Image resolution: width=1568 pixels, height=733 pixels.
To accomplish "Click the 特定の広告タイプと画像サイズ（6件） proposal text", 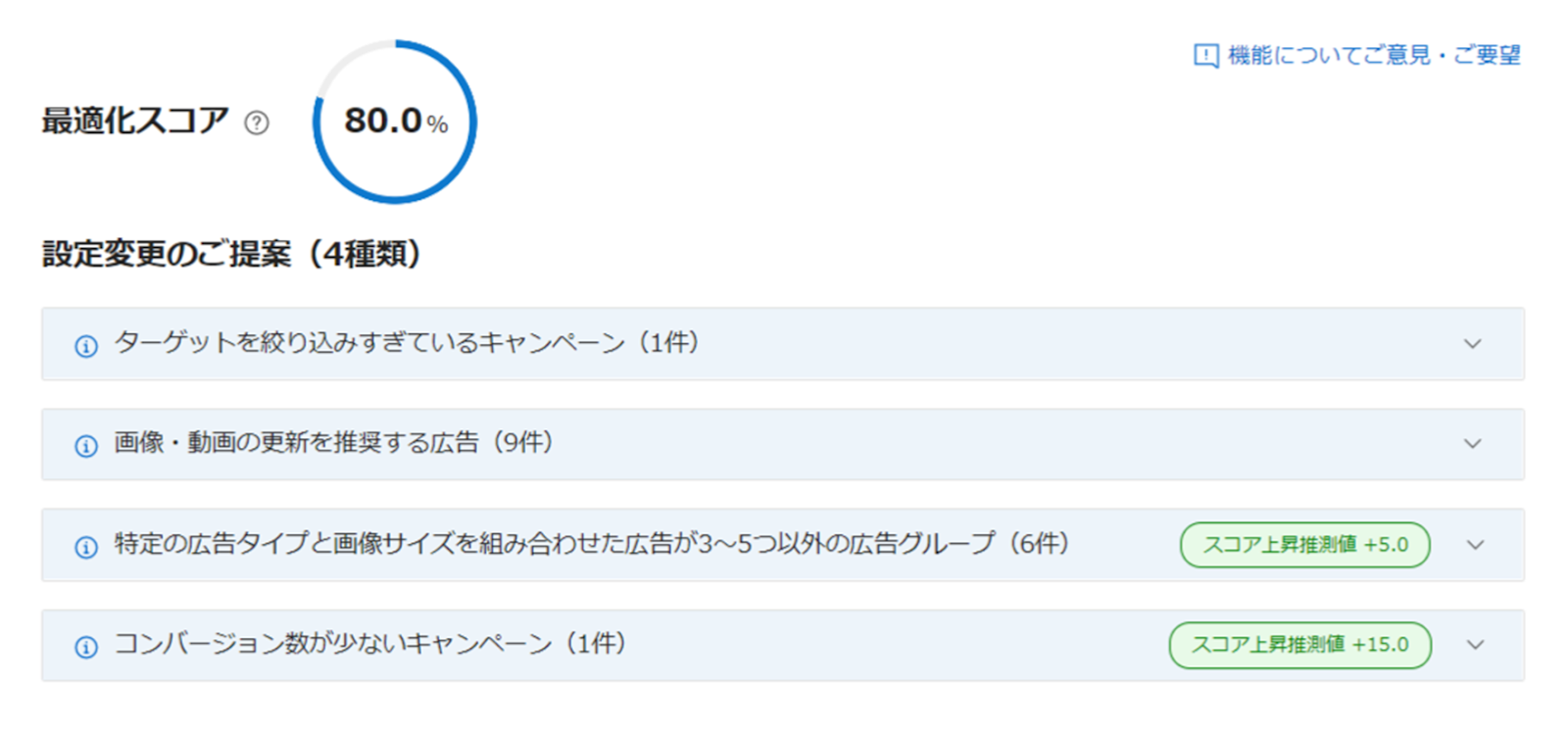I will (x=591, y=544).
